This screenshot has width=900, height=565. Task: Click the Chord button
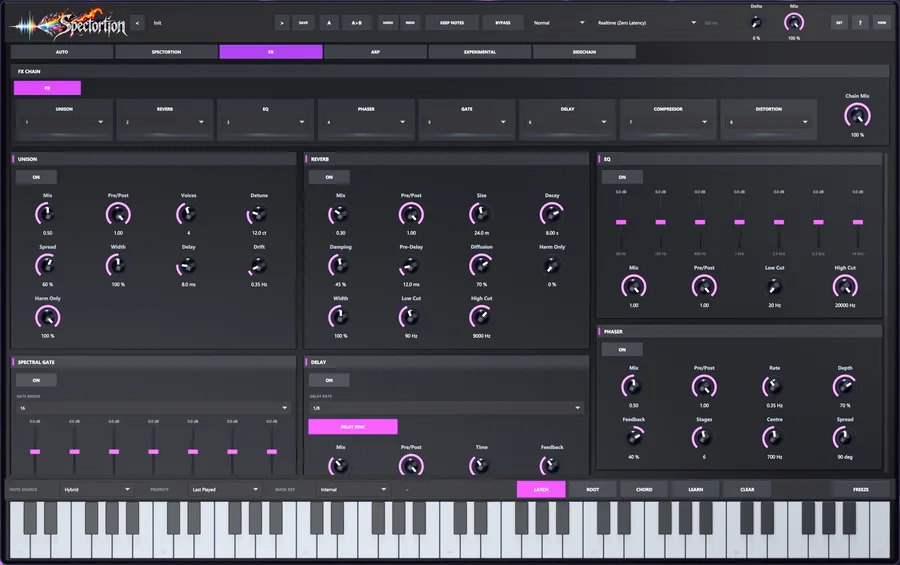pos(644,489)
